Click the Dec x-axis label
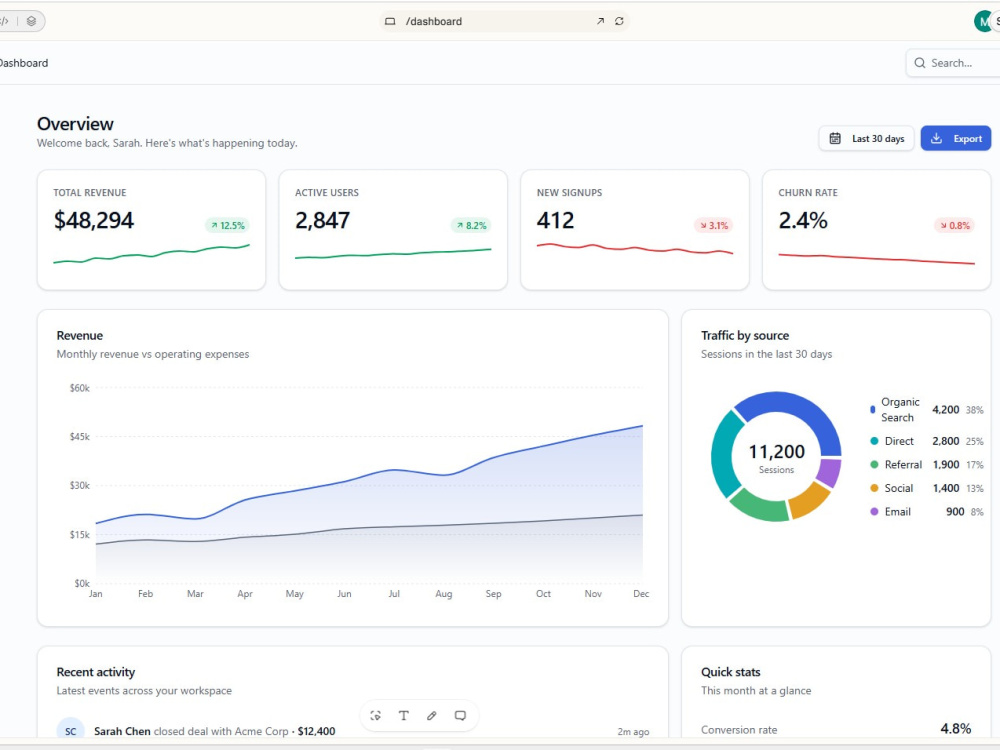Viewport: 1000px width, 750px height. (x=641, y=594)
